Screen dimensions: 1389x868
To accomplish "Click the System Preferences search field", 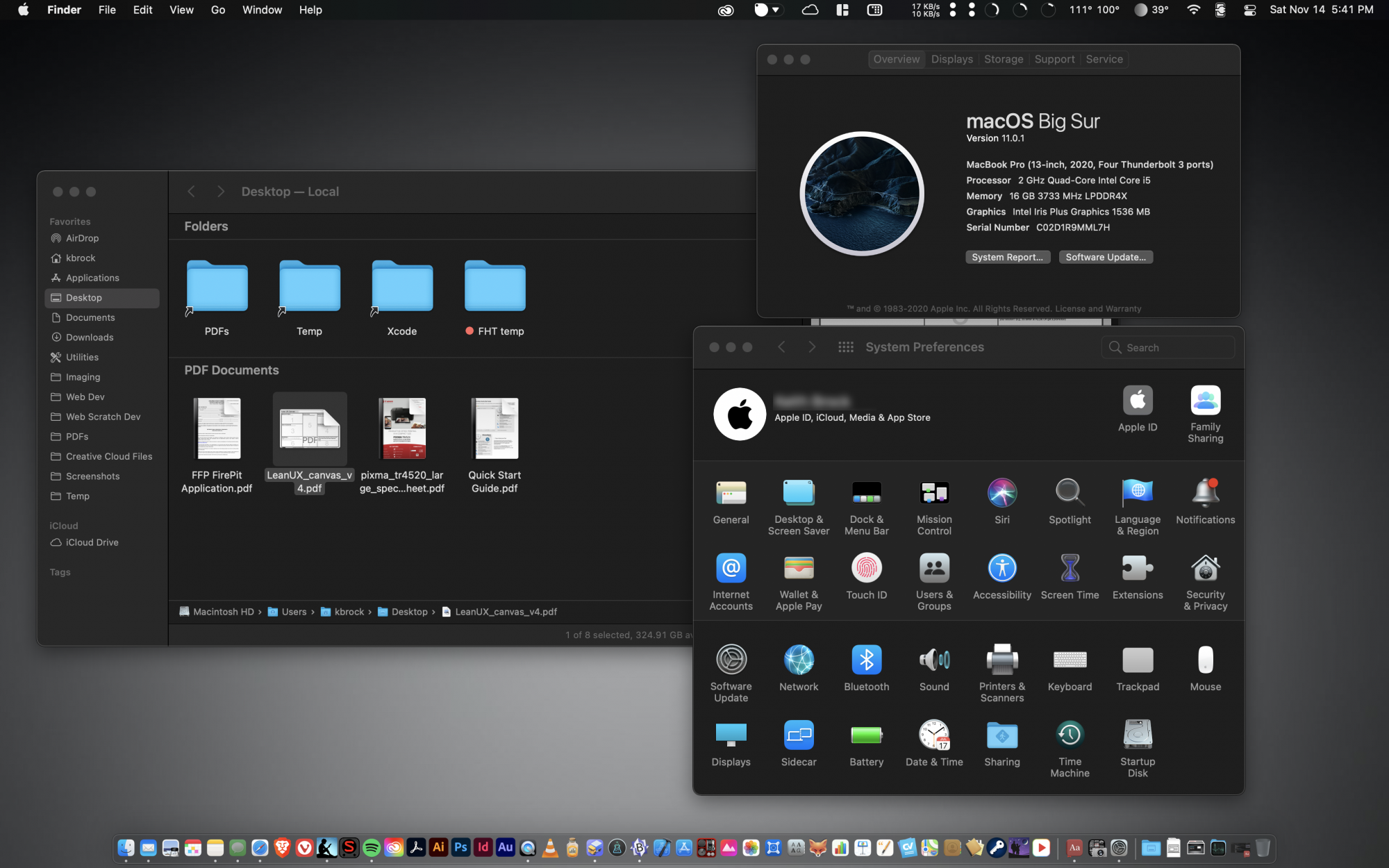I will pyautogui.click(x=1174, y=348).
